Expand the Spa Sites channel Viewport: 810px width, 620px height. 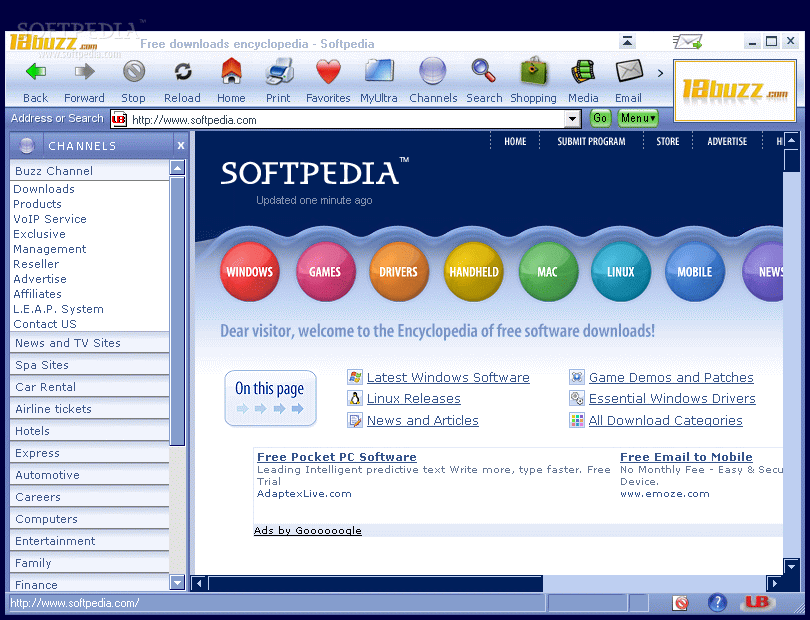click(x=89, y=365)
